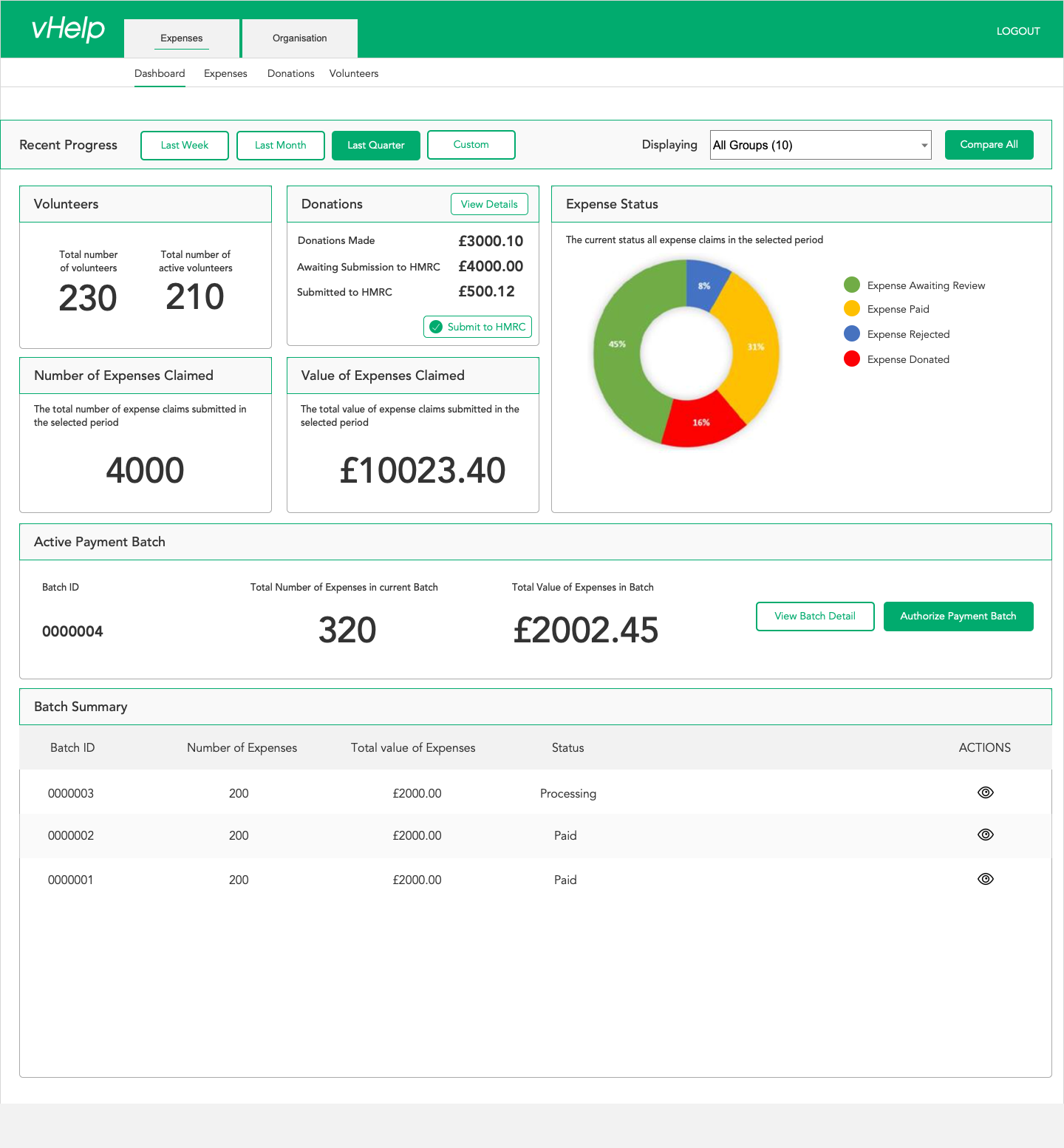The height and width of the screenshot is (1148, 1064).
Task: Authorize the active payment batch
Action: coord(958,617)
